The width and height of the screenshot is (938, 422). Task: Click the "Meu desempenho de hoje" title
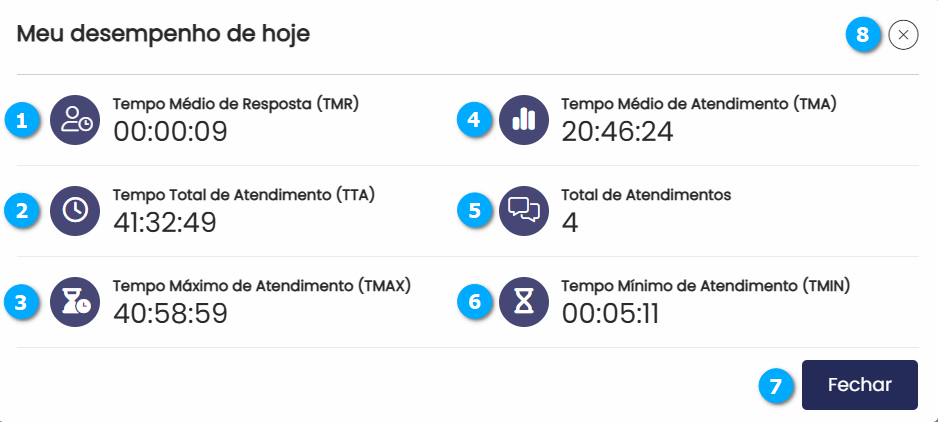pos(163,34)
